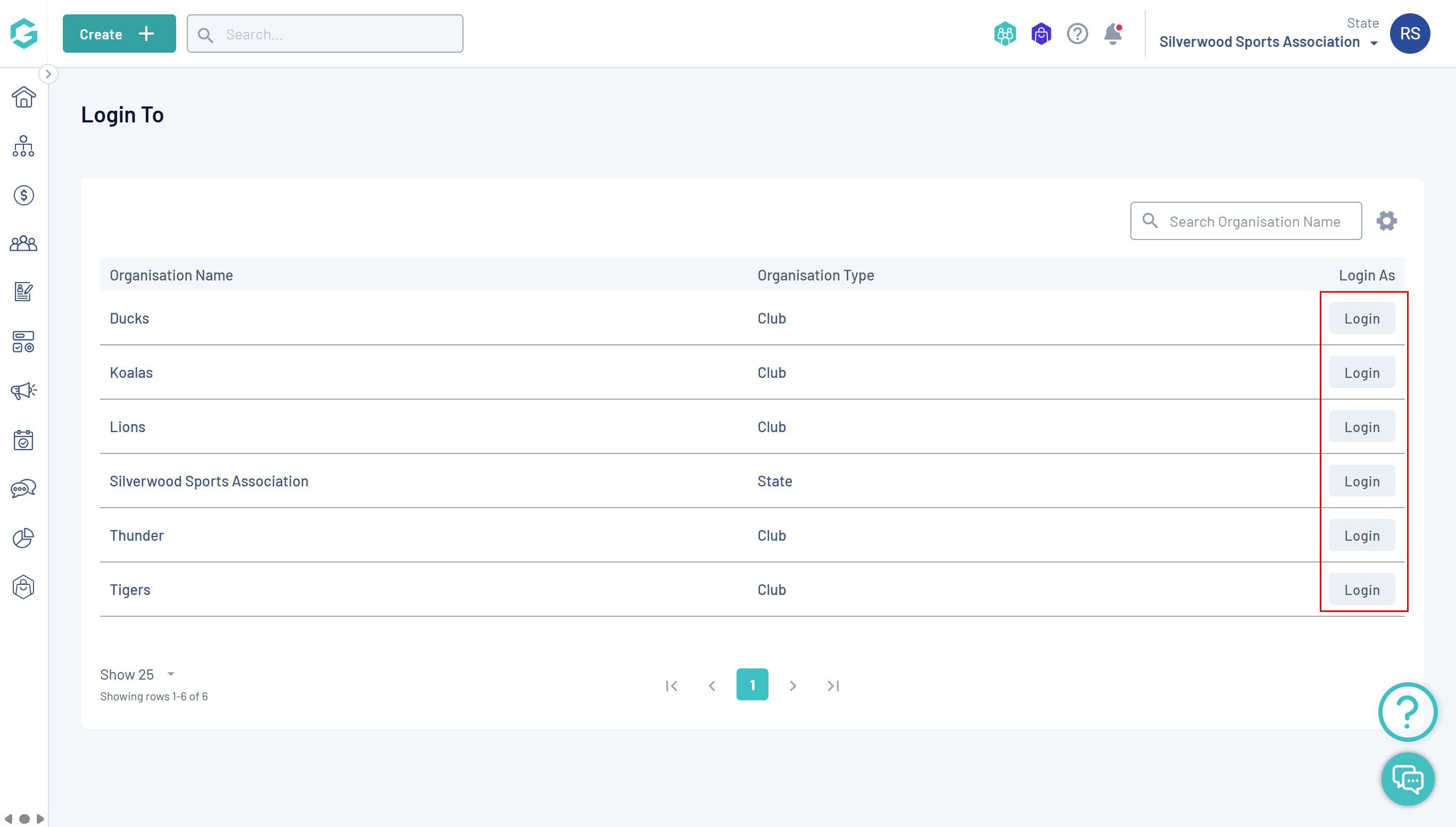The image size is (1456, 827).
Task: Open the purple shopping bag header icon
Action: (1041, 34)
